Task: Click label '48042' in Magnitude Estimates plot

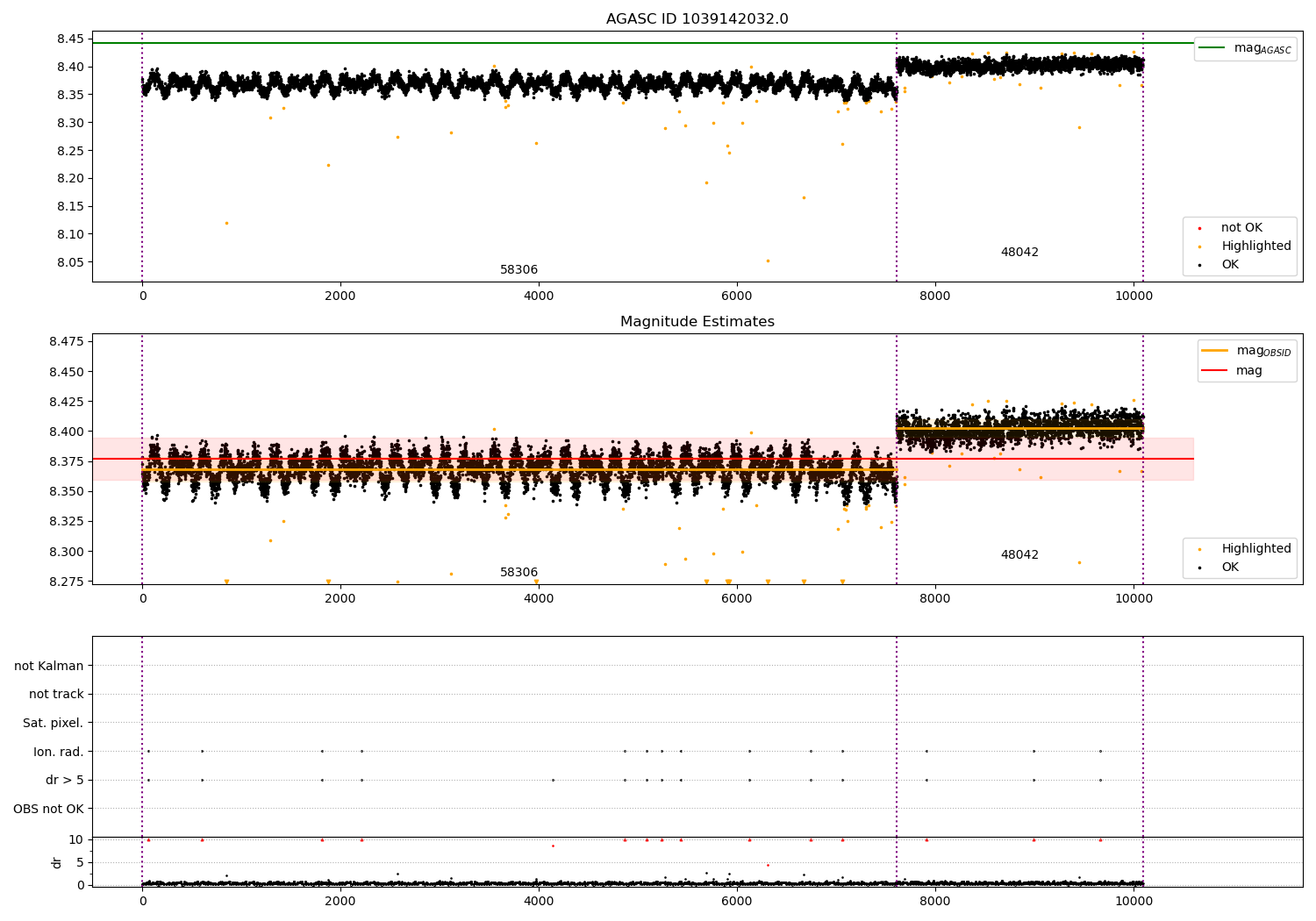Action: [1019, 555]
